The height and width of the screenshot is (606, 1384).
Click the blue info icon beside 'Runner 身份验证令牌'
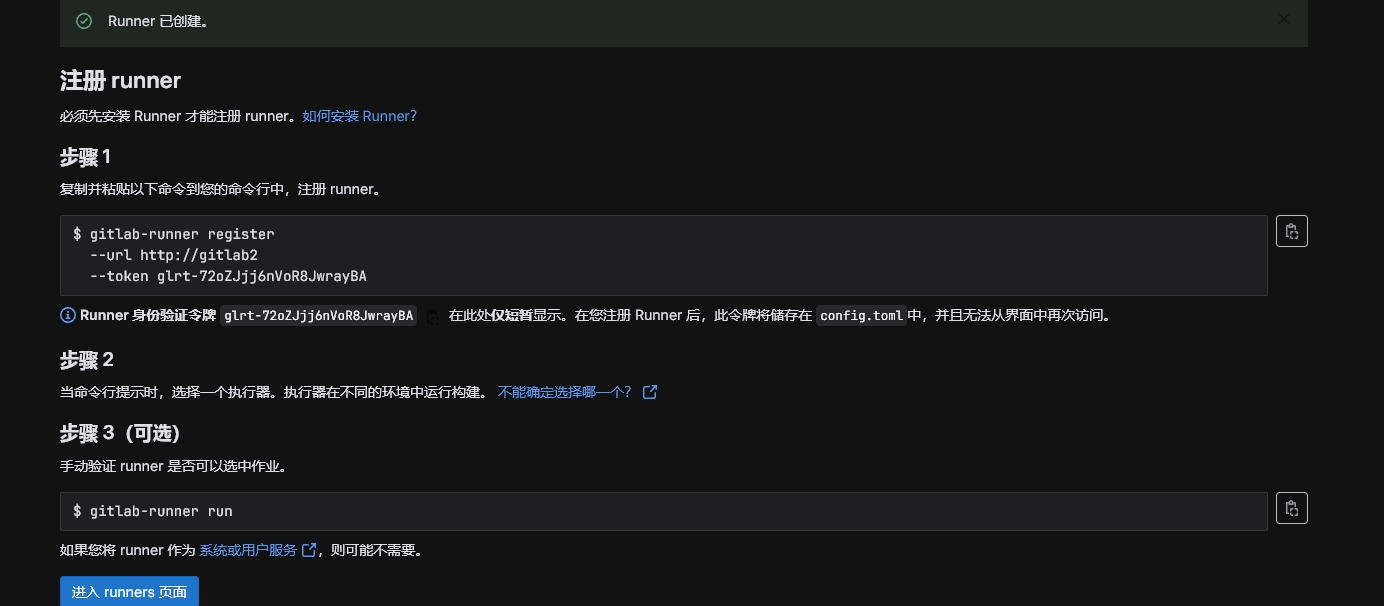68,315
